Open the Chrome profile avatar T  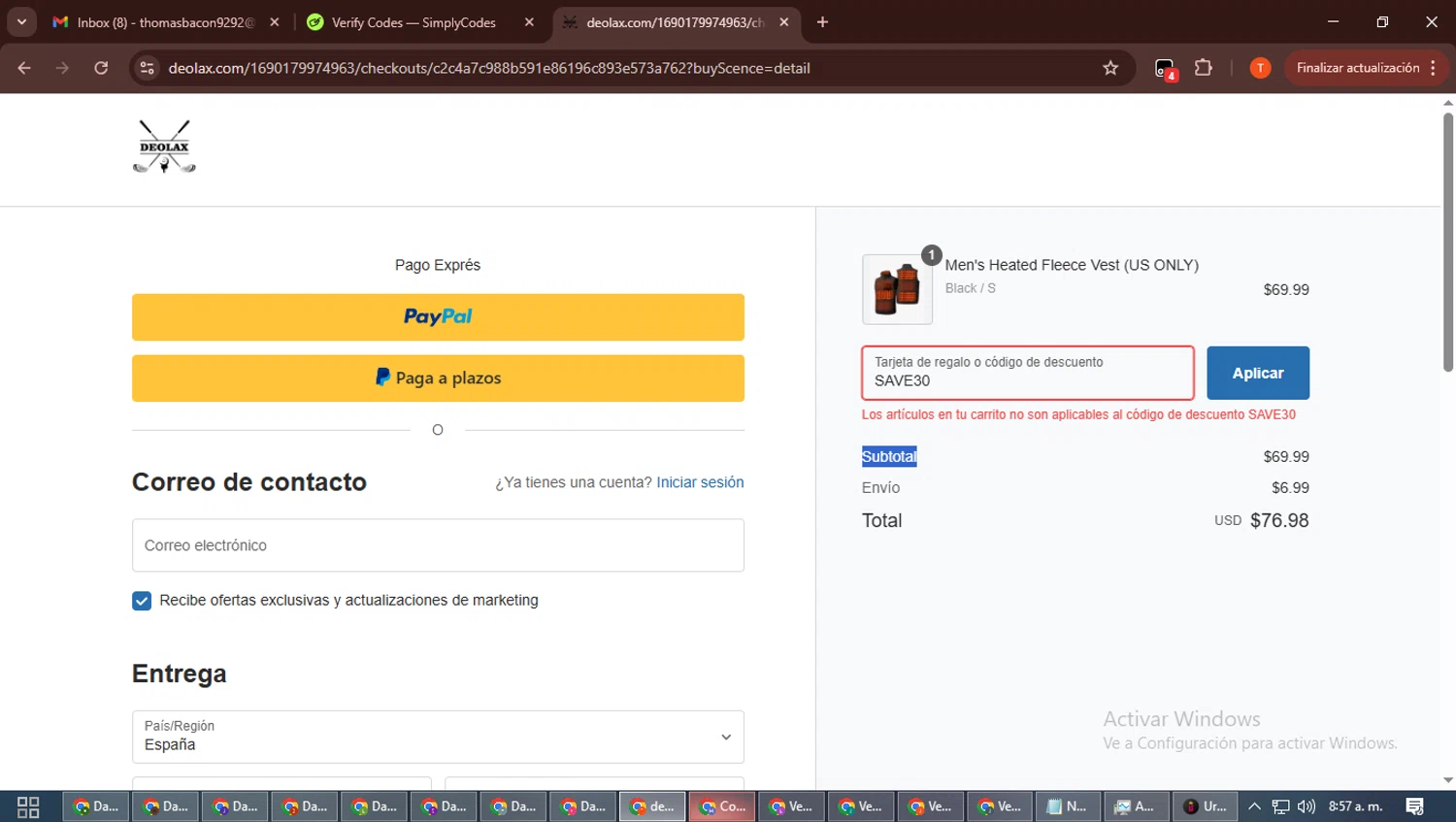click(x=1260, y=68)
